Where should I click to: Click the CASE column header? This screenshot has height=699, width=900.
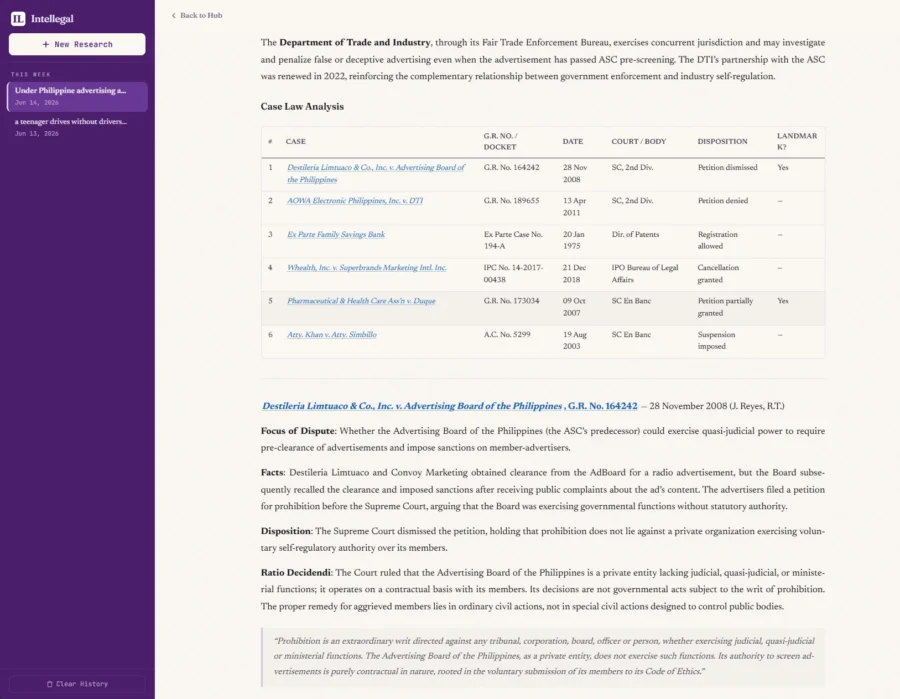pos(296,141)
